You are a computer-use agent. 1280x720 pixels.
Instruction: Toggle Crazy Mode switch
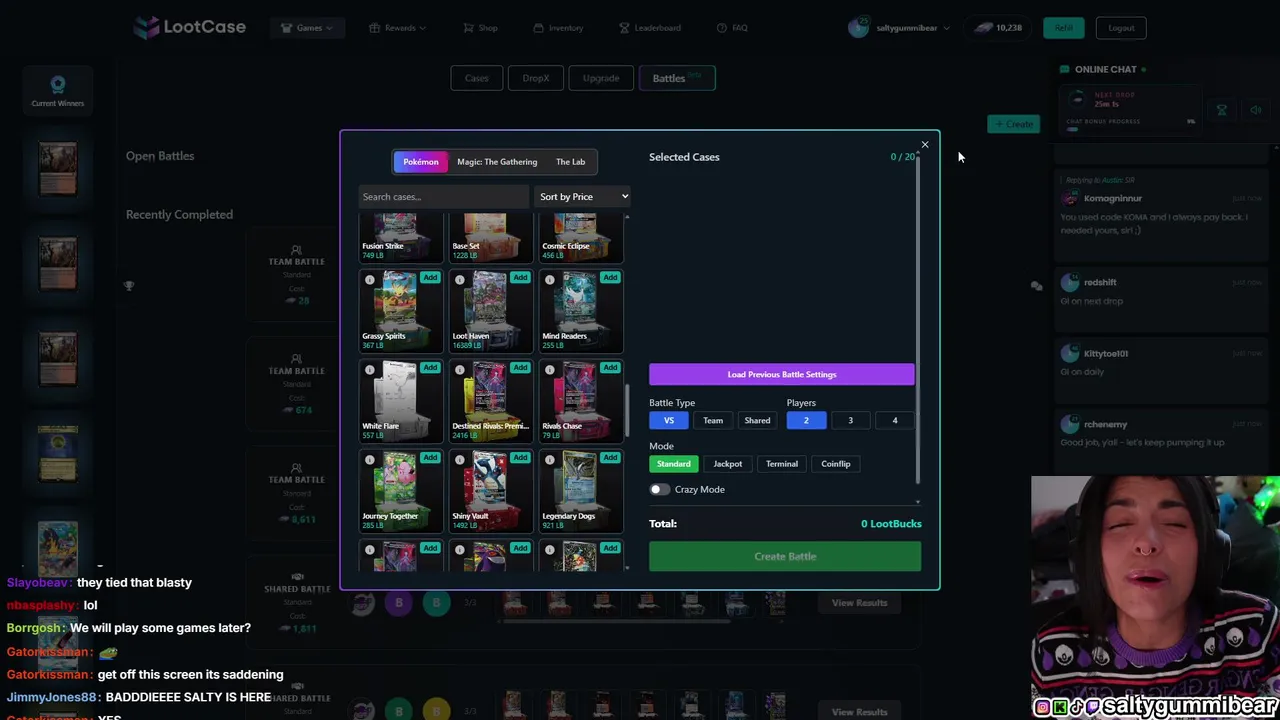click(658, 490)
